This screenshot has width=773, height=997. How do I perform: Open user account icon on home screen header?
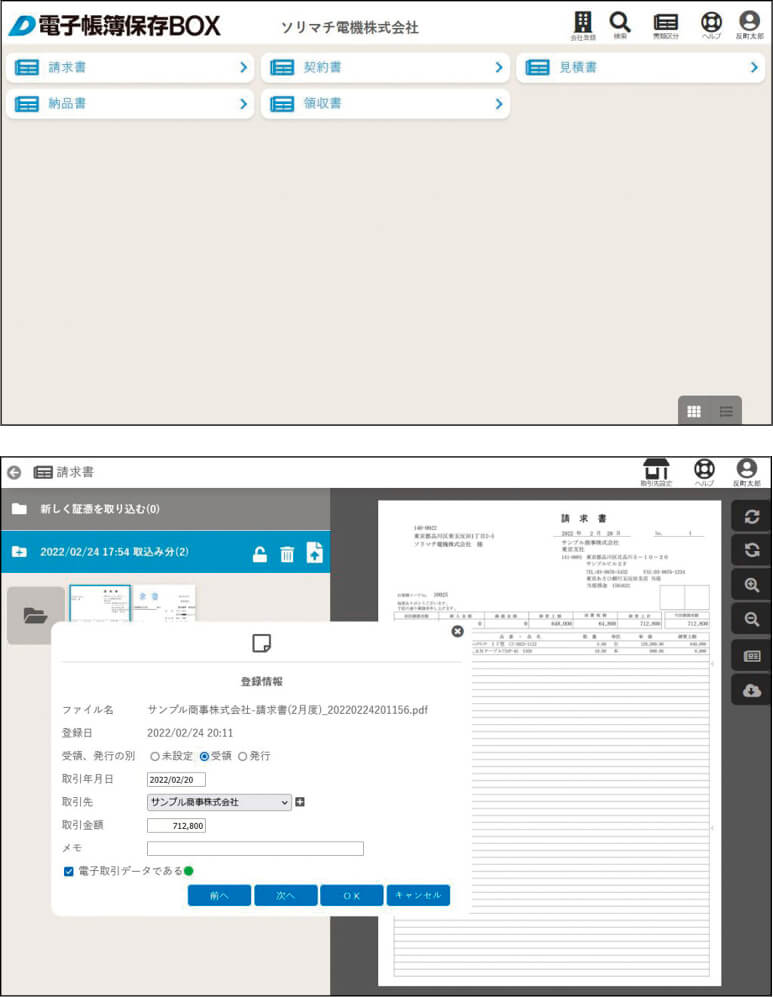click(x=749, y=25)
